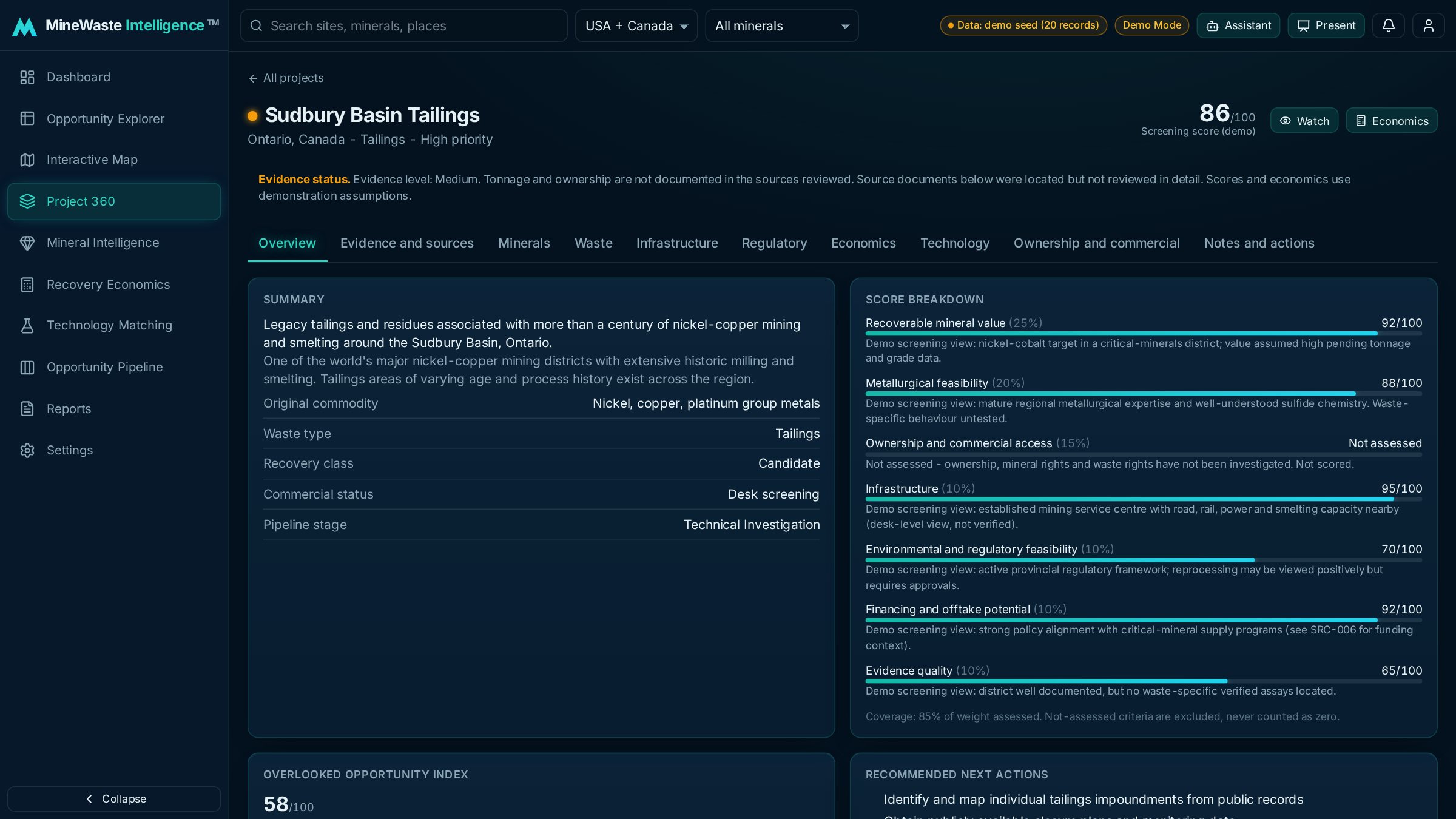Screen dimensions: 1456x819
Task: Toggle Watch on this project
Action: point(1304,121)
